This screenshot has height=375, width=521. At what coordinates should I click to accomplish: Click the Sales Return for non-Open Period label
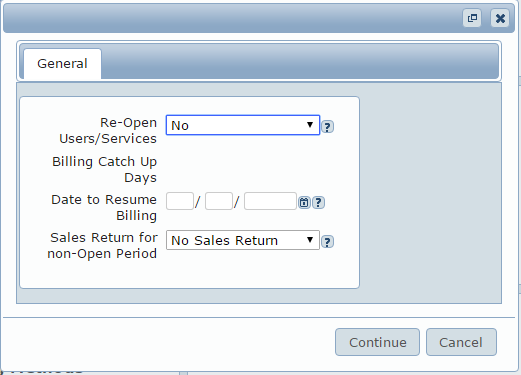click(102, 245)
